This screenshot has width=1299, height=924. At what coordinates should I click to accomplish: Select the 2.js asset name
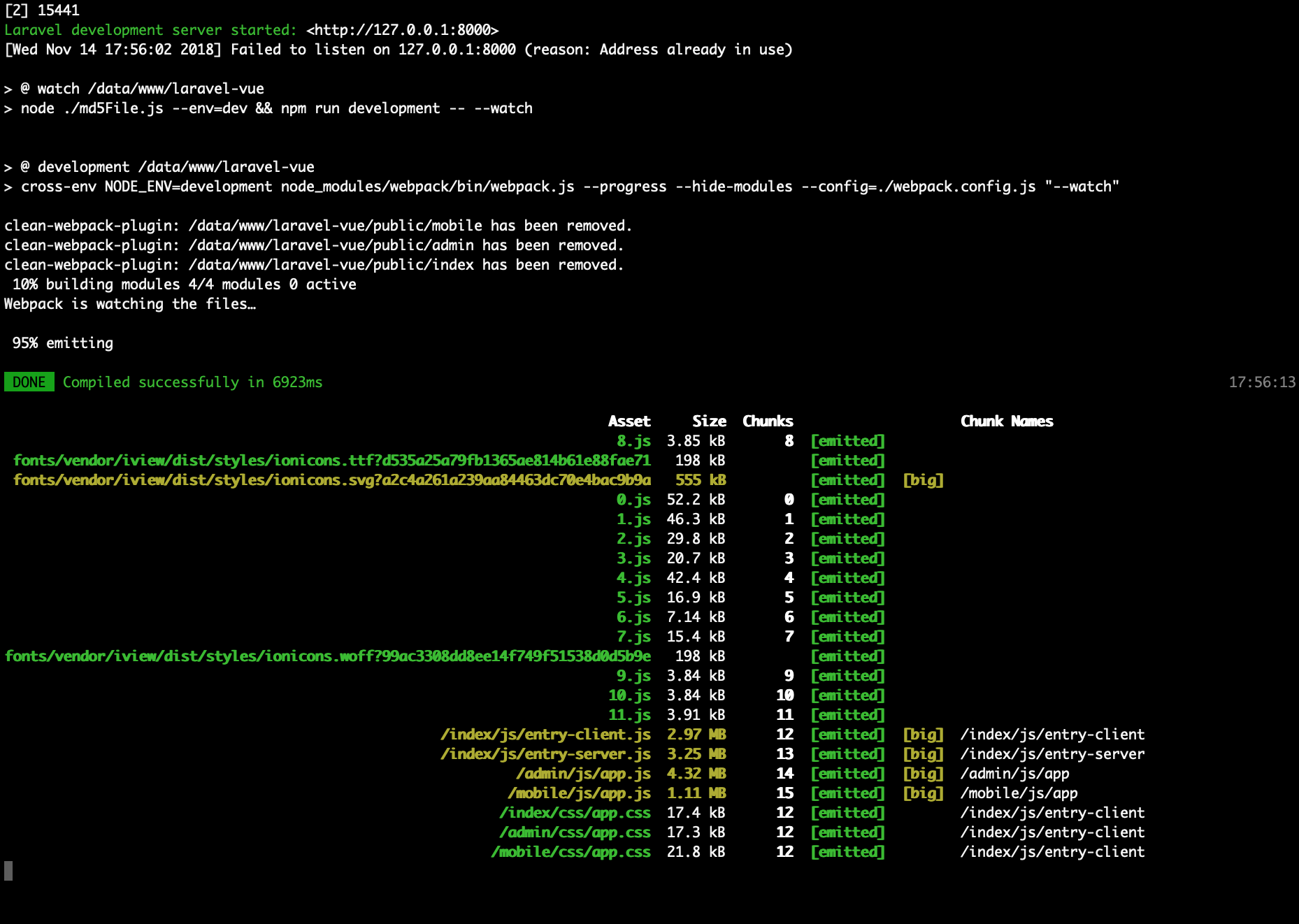(633, 539)
